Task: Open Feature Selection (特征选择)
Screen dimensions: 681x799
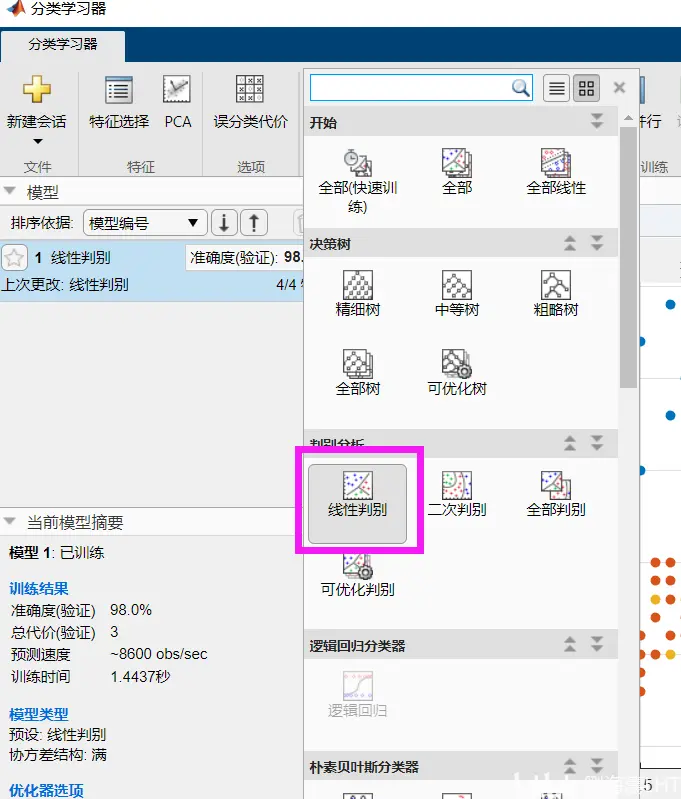Action: (119, 102)
